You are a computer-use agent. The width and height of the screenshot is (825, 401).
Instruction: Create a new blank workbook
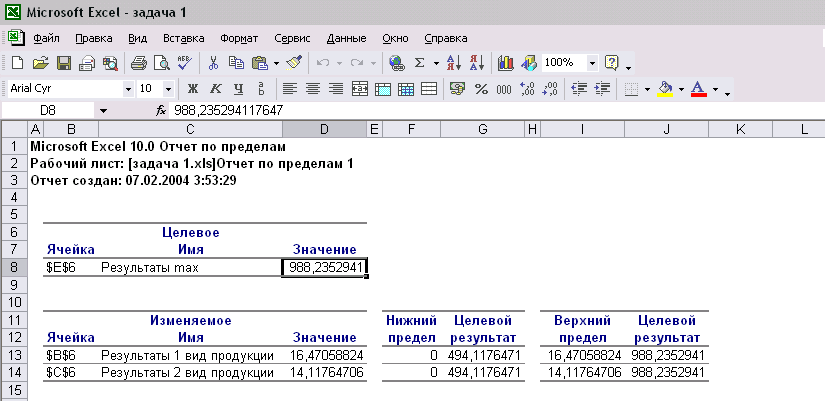pyautogui.click(x=17, y=64)
